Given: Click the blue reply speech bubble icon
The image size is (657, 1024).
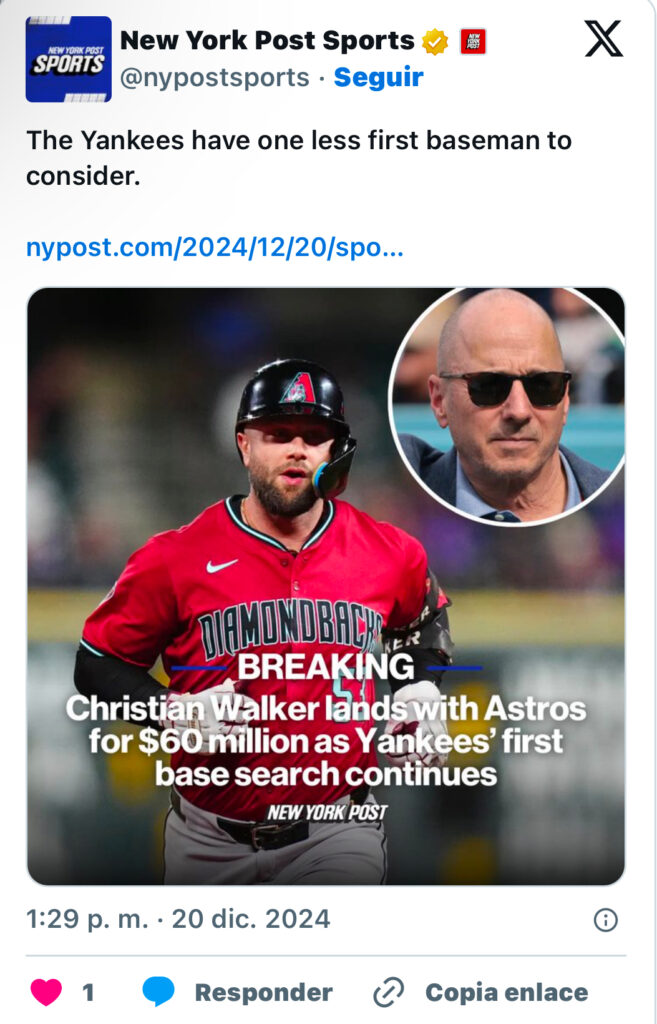Looking at the screenshot, I should 158,992.
